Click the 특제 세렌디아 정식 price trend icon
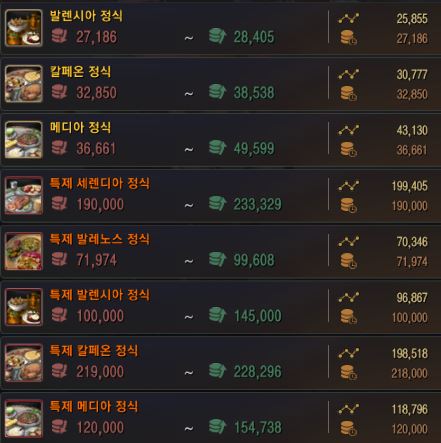Screen dimensions: 441x443 [x=349, y=186]
